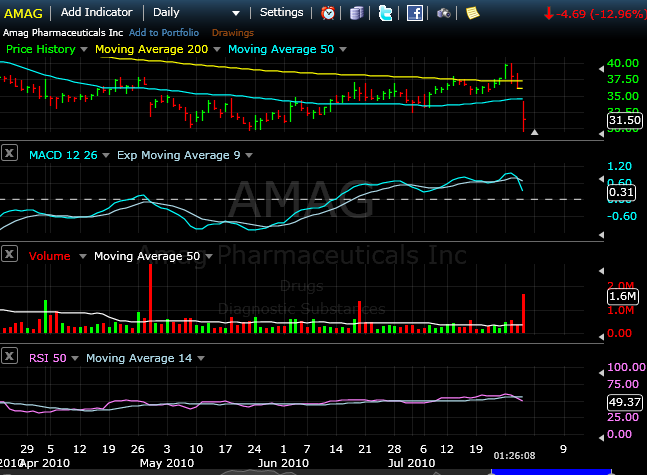This screenshot has width=647, height=475.
Task: Share chart via the Facebook icon
Action: (x=414, y=13)
